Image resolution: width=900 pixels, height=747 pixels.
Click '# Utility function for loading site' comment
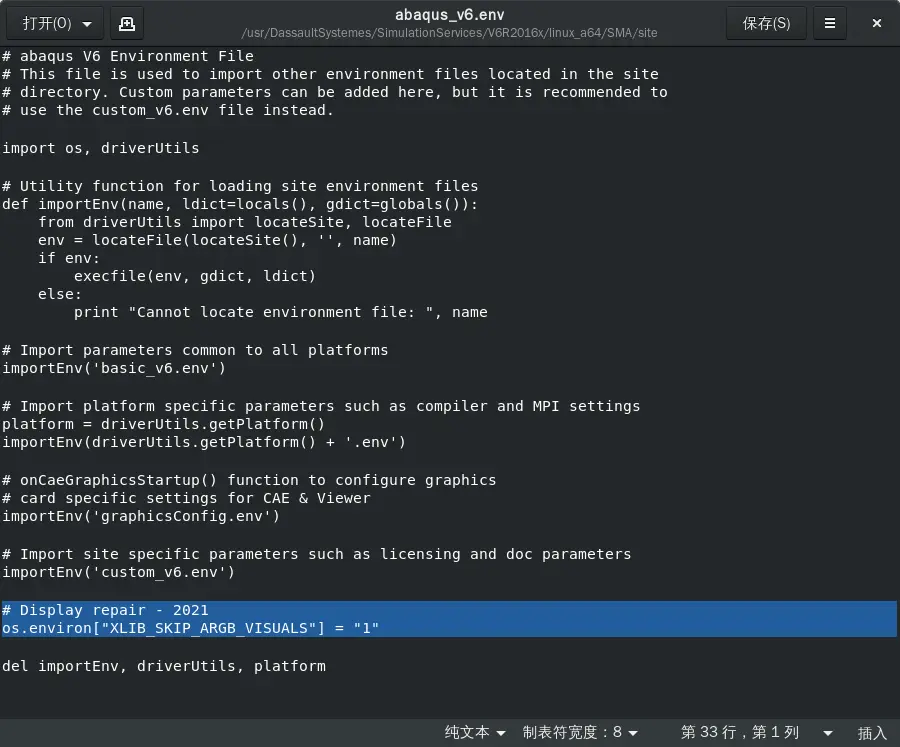[x=240, y=186]
